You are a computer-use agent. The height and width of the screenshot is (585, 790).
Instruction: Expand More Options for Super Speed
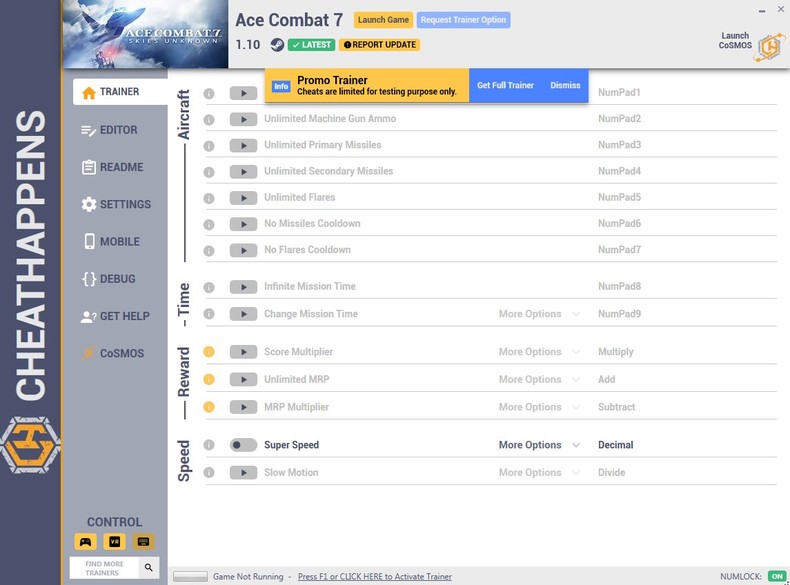(x=539, y=445)
